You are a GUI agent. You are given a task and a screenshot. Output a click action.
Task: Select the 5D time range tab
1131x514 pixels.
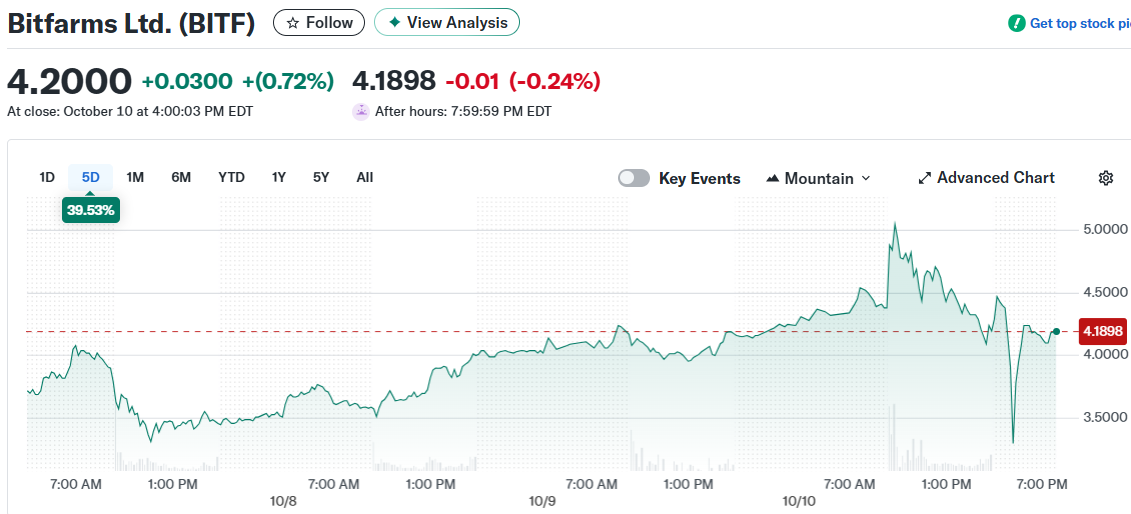(x=91, y=177)
